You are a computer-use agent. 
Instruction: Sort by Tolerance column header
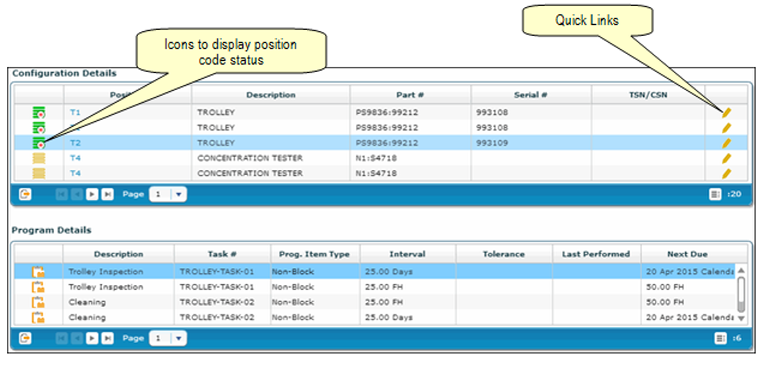(x=504, y=254)
